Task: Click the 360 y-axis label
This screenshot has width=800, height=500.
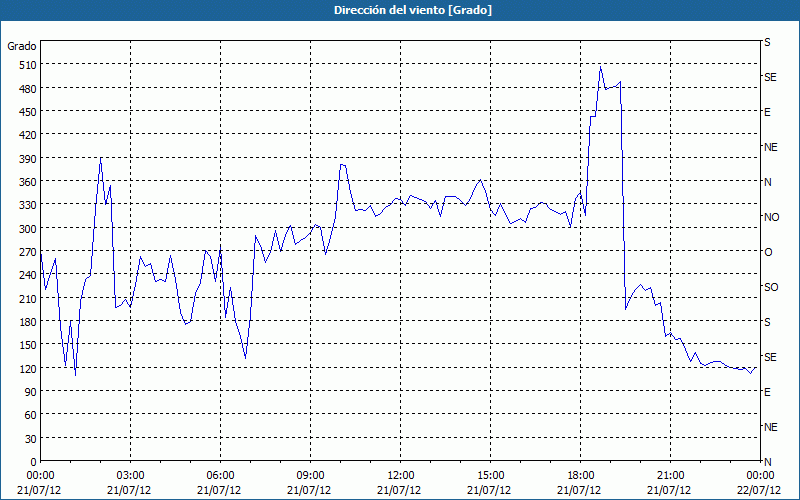Action: click(27, 182)
